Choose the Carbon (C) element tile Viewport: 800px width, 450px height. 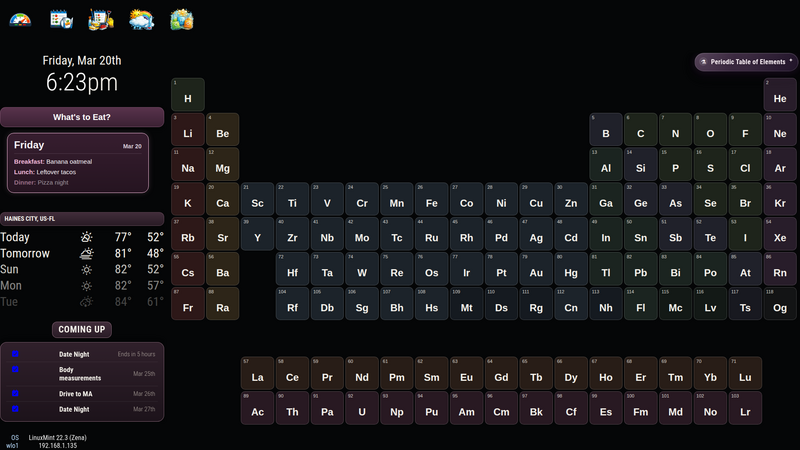pyautogui.click(x=641, y=129)
